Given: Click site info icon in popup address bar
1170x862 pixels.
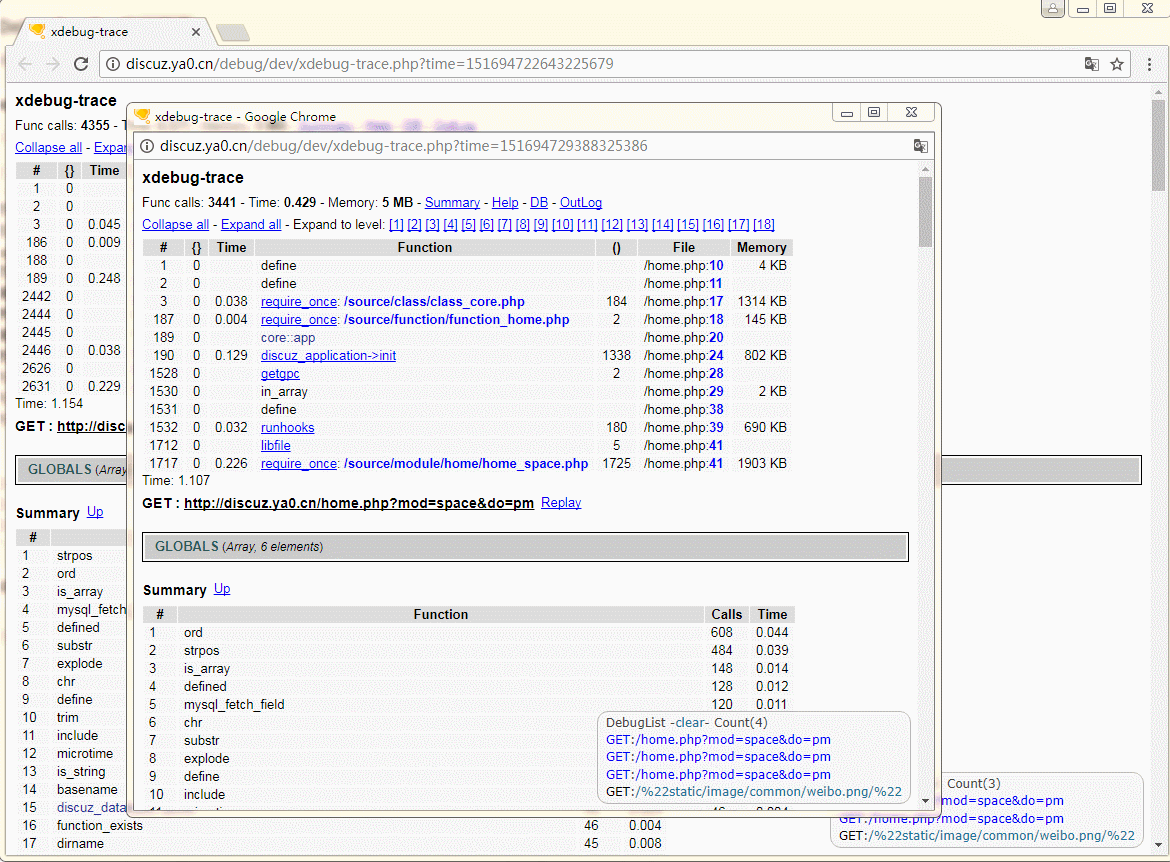Looking at the screenshot, I should click(x=147, y=146).
